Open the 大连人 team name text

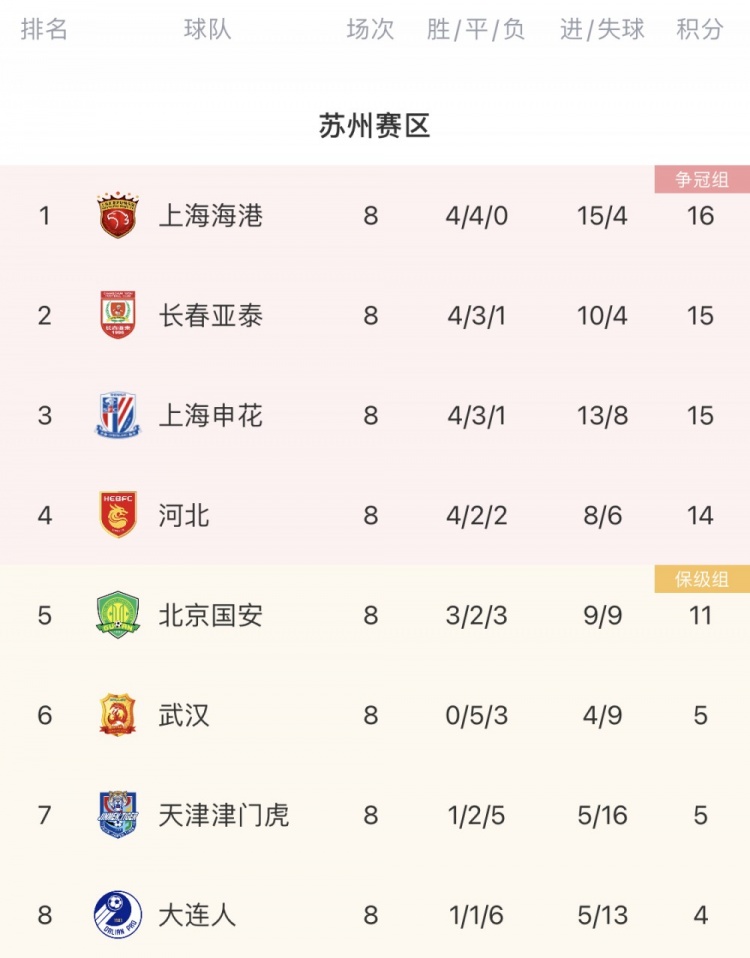197,915
